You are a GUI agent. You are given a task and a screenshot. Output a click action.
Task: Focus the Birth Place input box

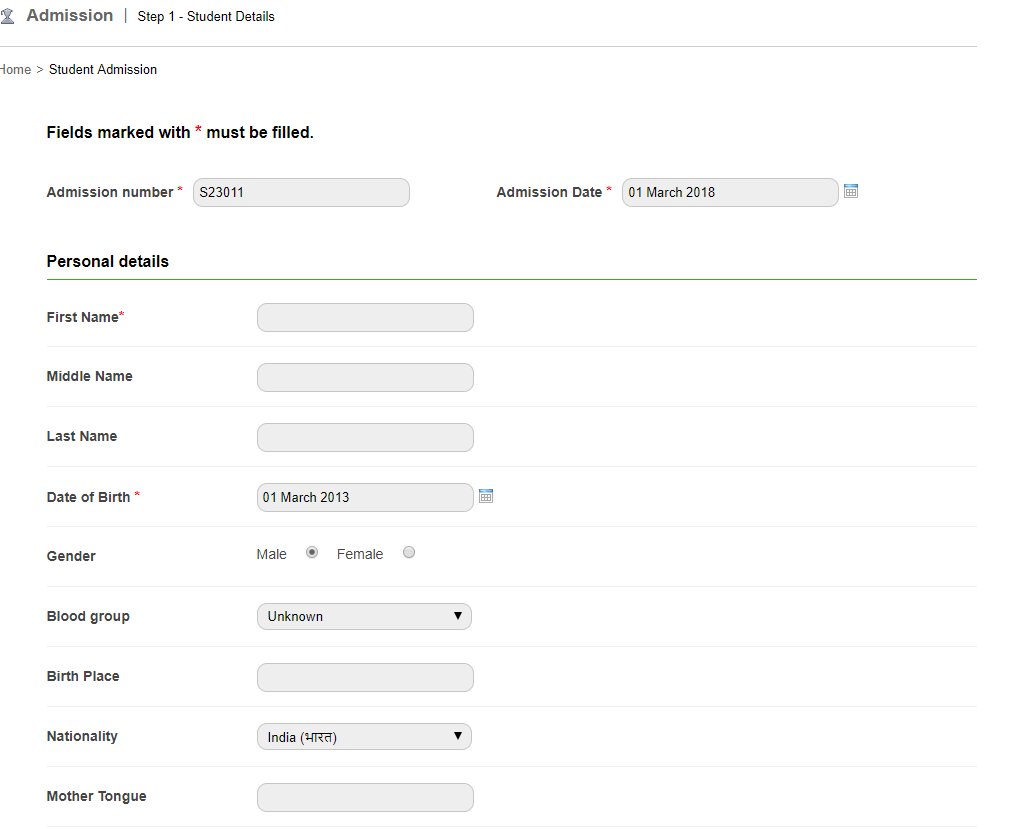pos(365,678)
